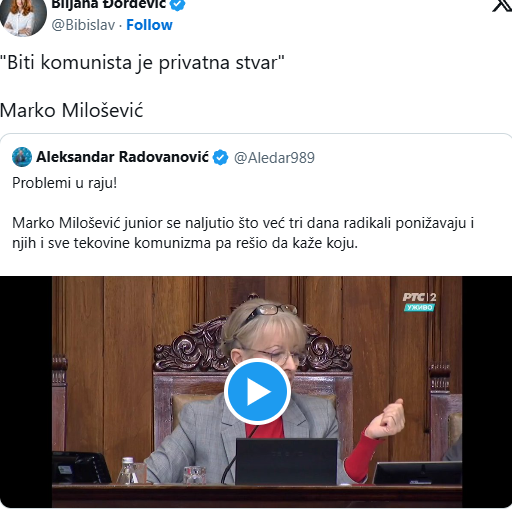The image size is (512, 512).
Task: Click the left black letterbox of the video
Action: coord(26,392)
